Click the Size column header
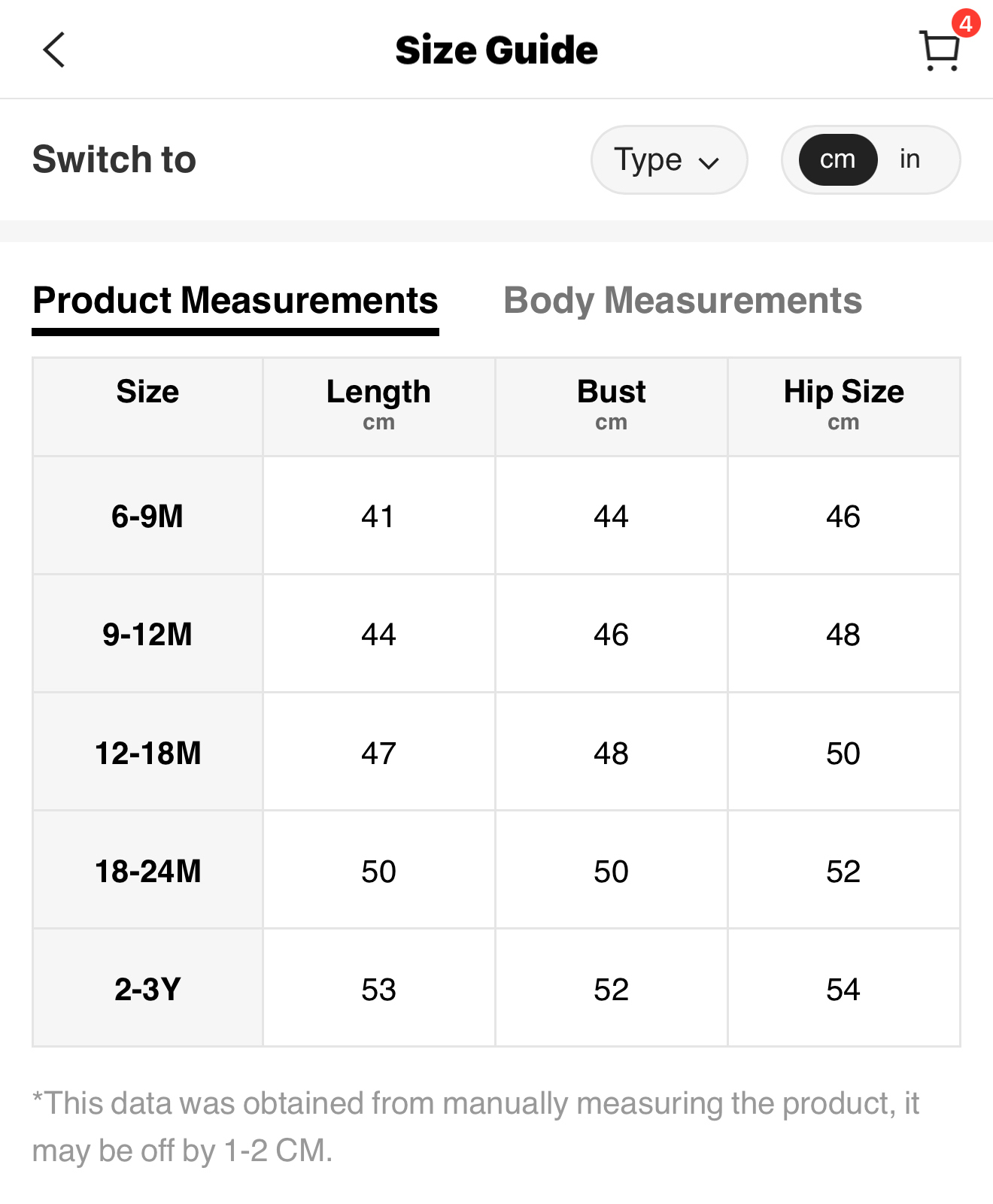 coord(147,393)
